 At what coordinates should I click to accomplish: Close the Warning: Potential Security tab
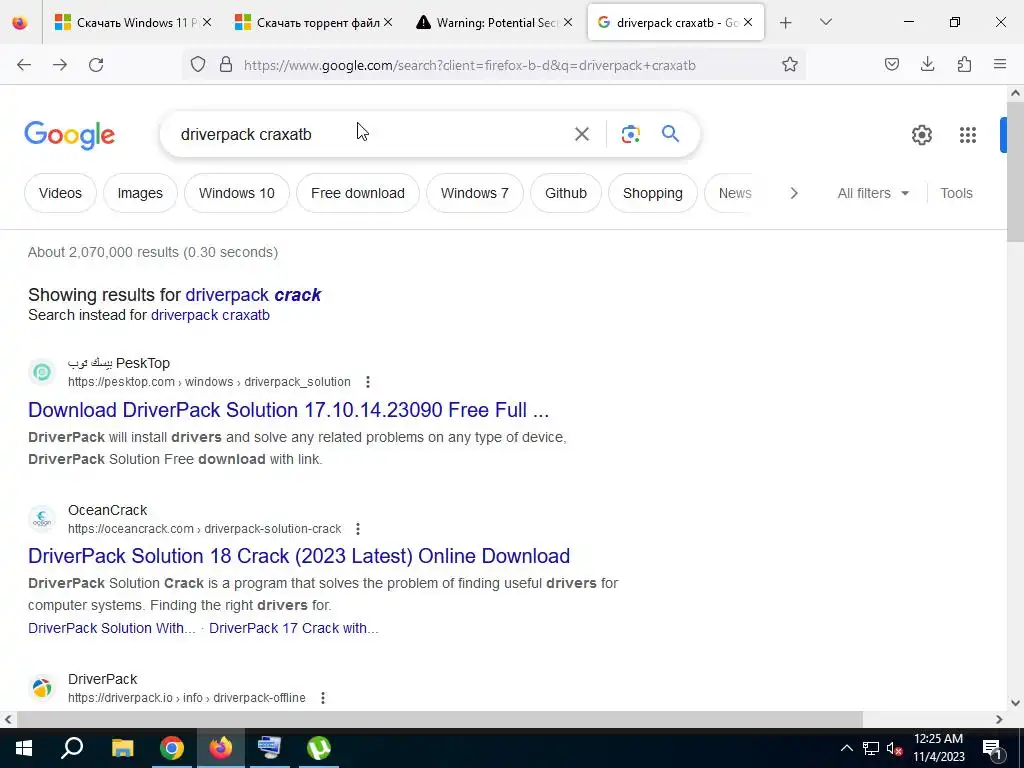click(x=568, y=23)
